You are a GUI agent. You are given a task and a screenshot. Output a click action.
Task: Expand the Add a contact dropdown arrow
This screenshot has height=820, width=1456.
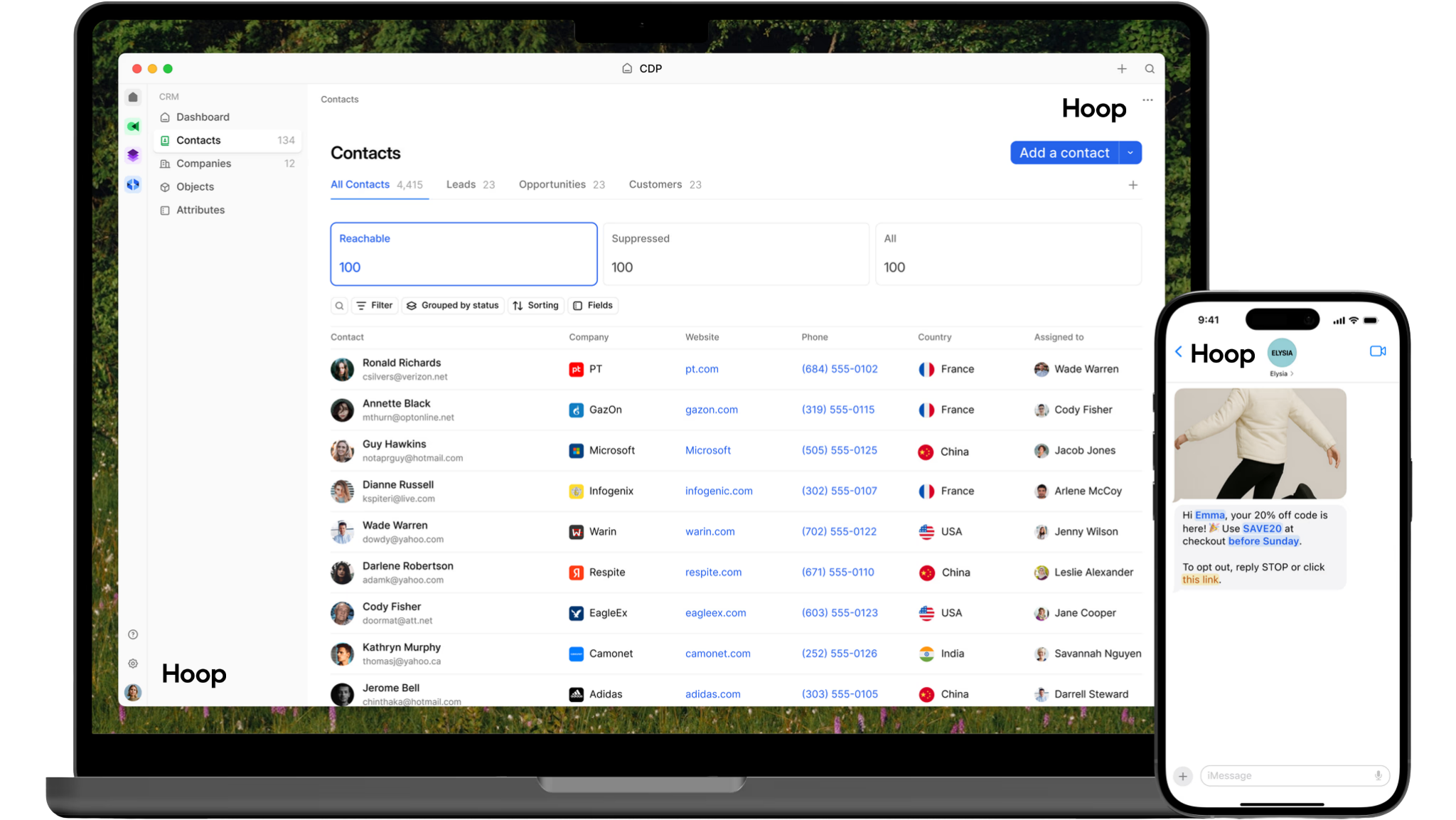(1130, 153)
